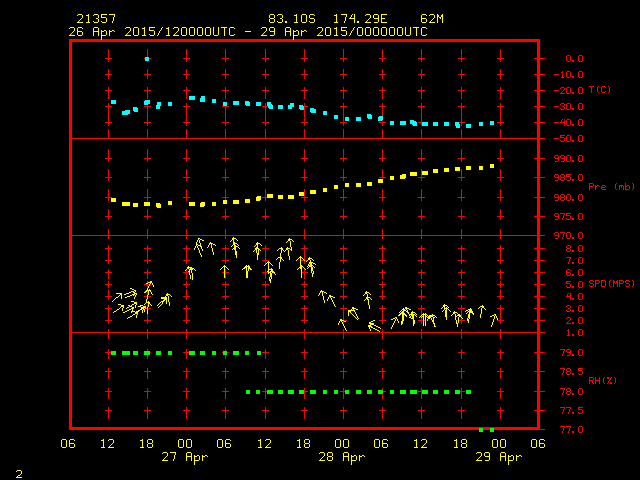Viewport: 640px width, 480px height.
Task: Click the isolated cyan dot near top
Action: tap(147, 59)
